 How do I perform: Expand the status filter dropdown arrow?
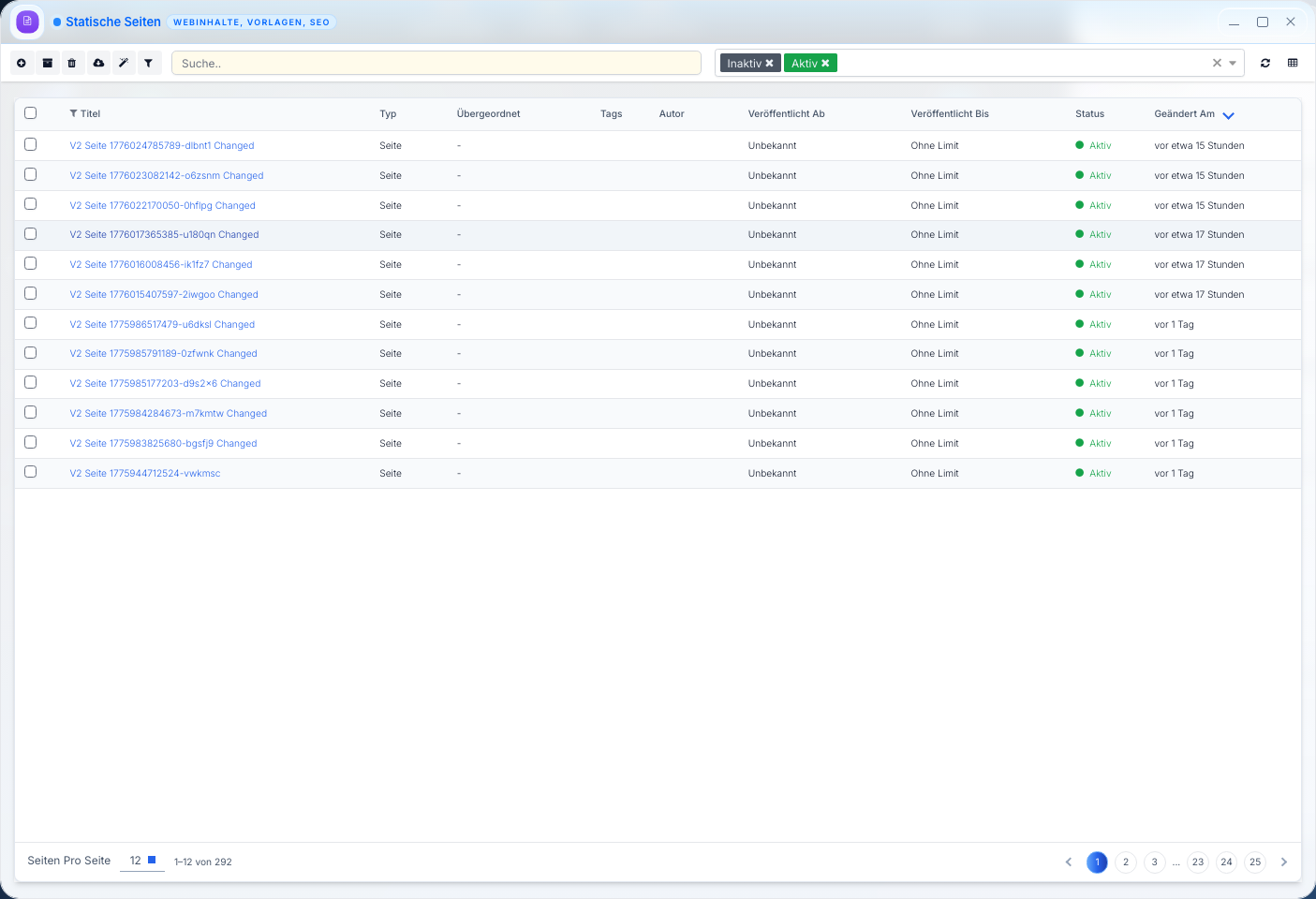(1233, 64)
